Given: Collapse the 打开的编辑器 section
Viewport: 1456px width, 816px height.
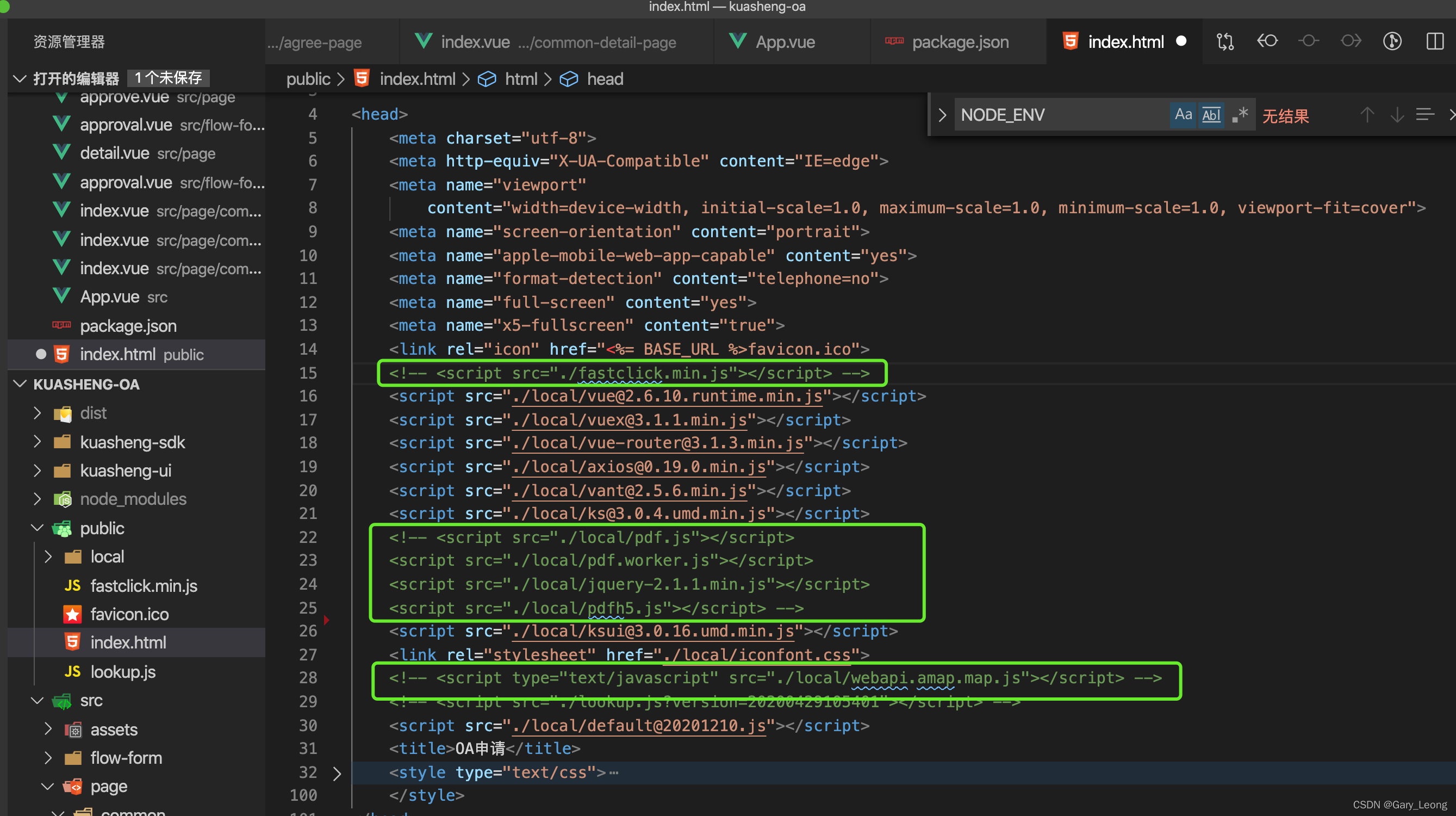Looking at the screenshot, I should 20,78.
